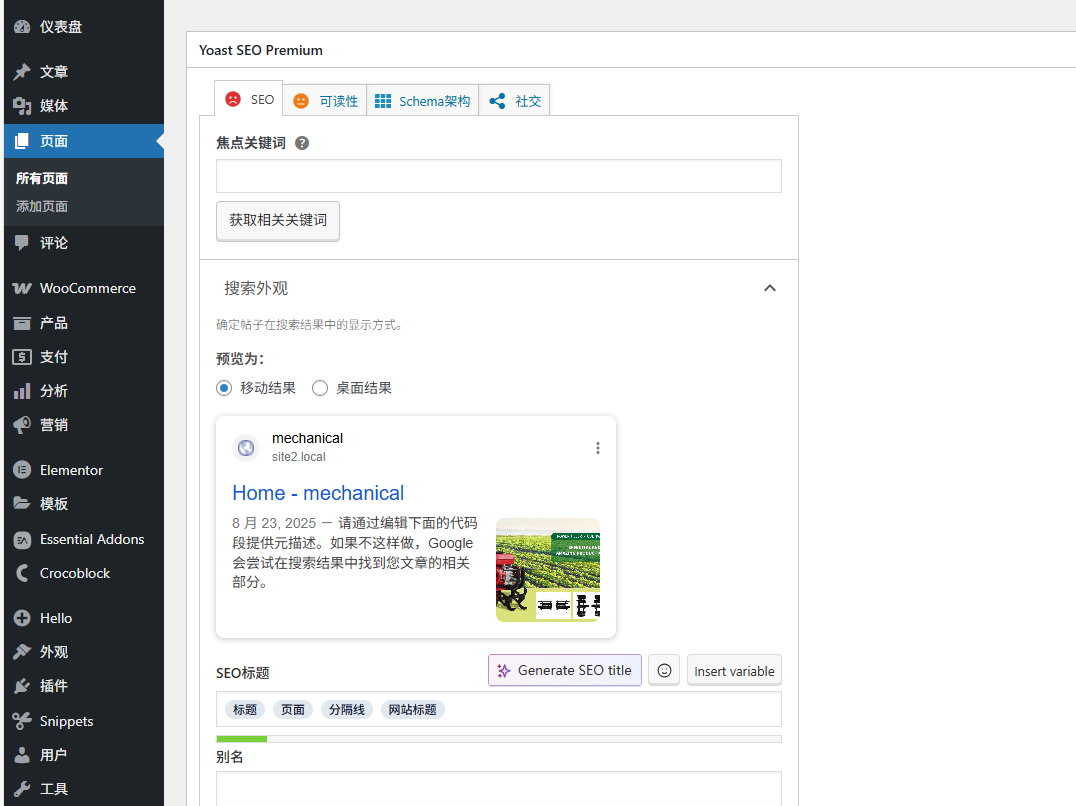The height and width of the screenshot is (806, 1076).
Task: Open WooCommerce from the sidebar
Action: pos(87,288)
